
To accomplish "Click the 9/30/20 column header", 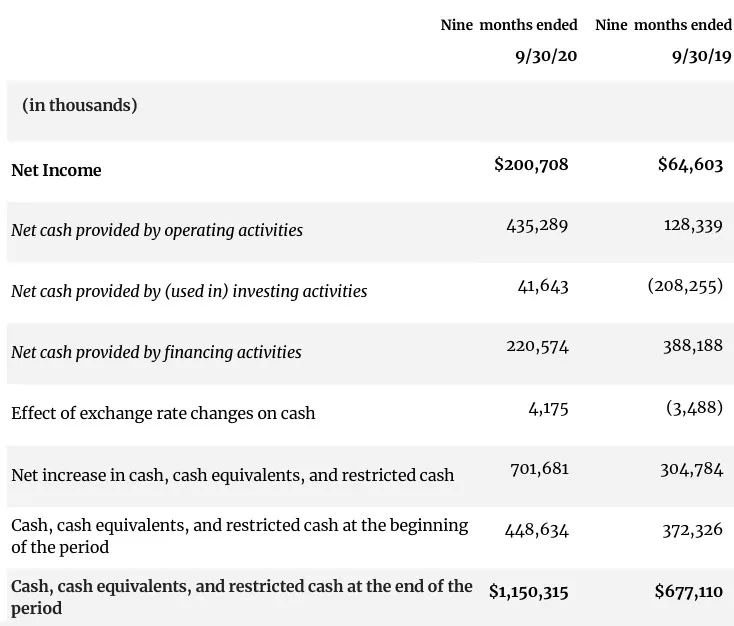I will [546, 56].
